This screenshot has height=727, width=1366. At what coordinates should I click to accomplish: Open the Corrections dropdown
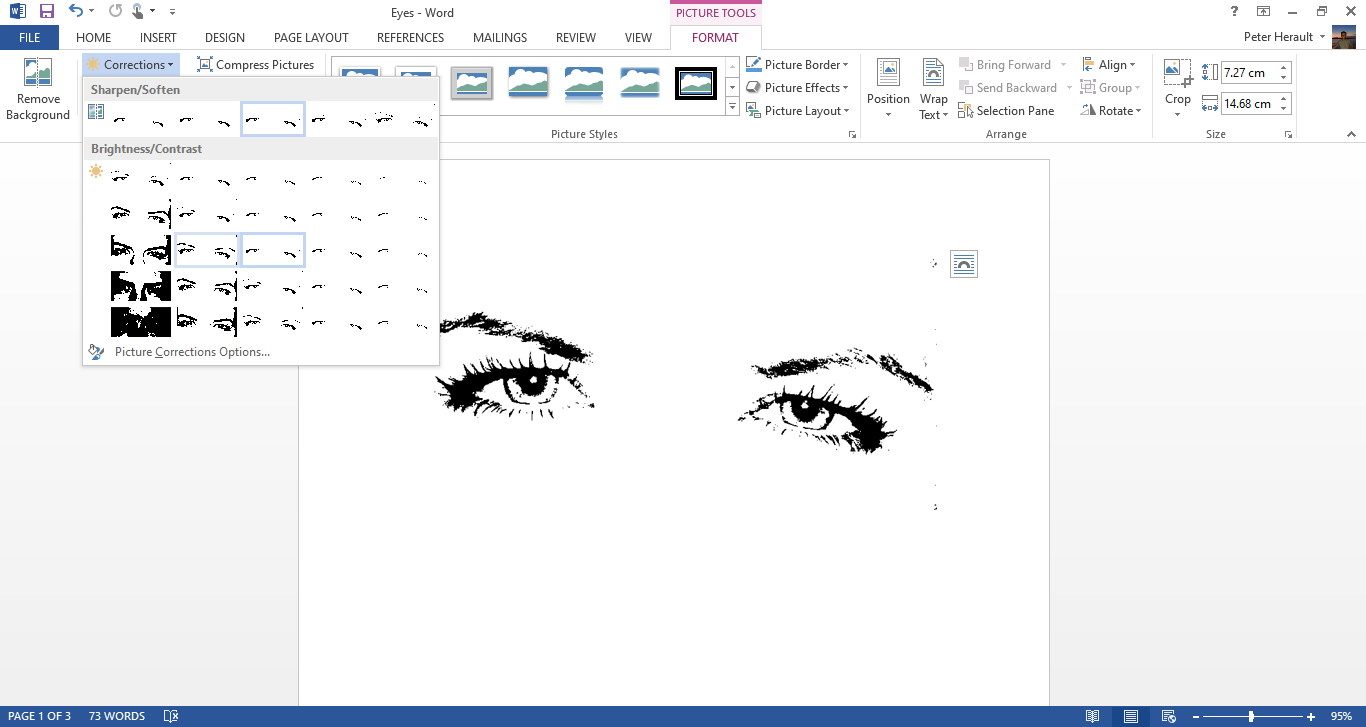coord(131,63)
